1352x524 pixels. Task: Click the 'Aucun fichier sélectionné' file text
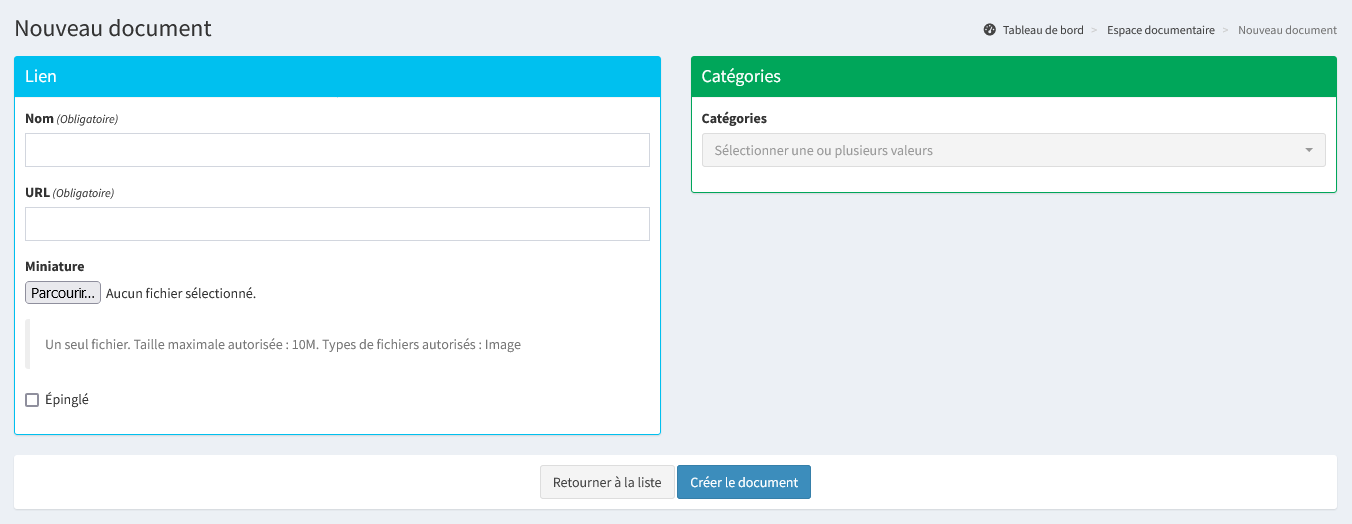point(181,293)
